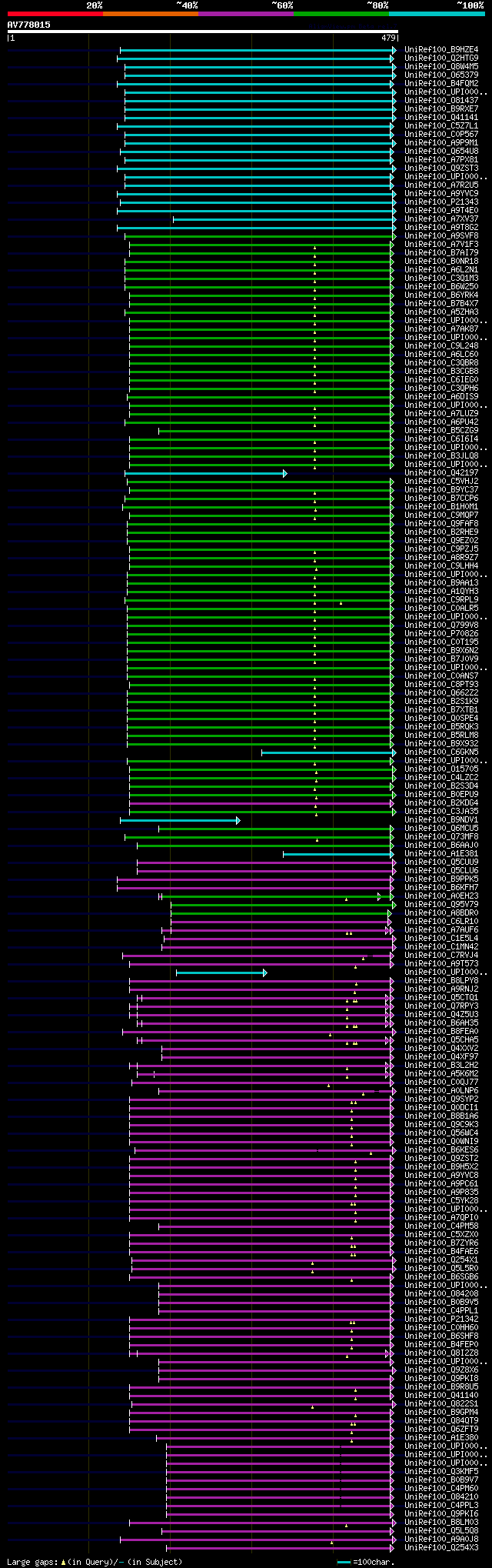This screenshot has width=492, height=1568.
Task: Select subject label UniRef100_B7AI79
Action: (x=441, y=253)
